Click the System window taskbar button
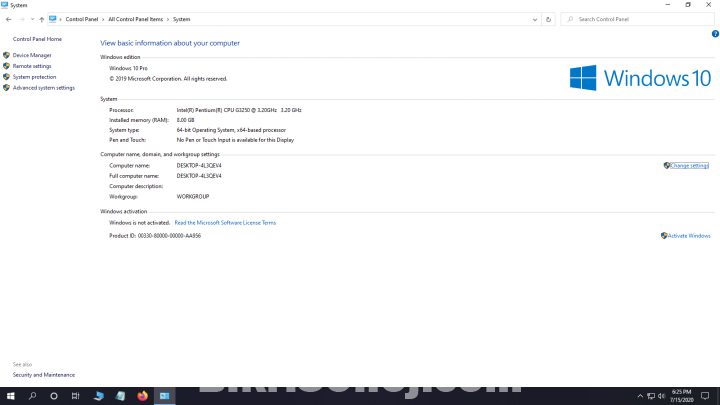720x405 pixels. pos(164,396)
